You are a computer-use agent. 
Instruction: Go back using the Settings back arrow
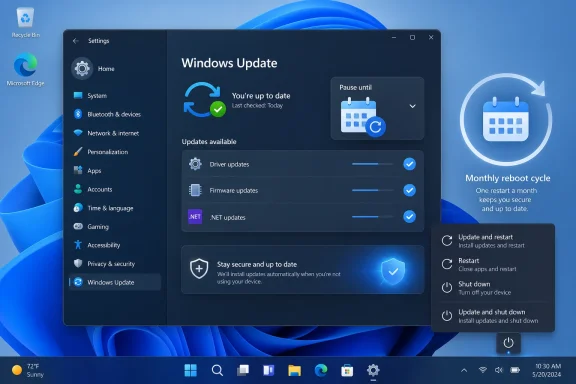76,41
